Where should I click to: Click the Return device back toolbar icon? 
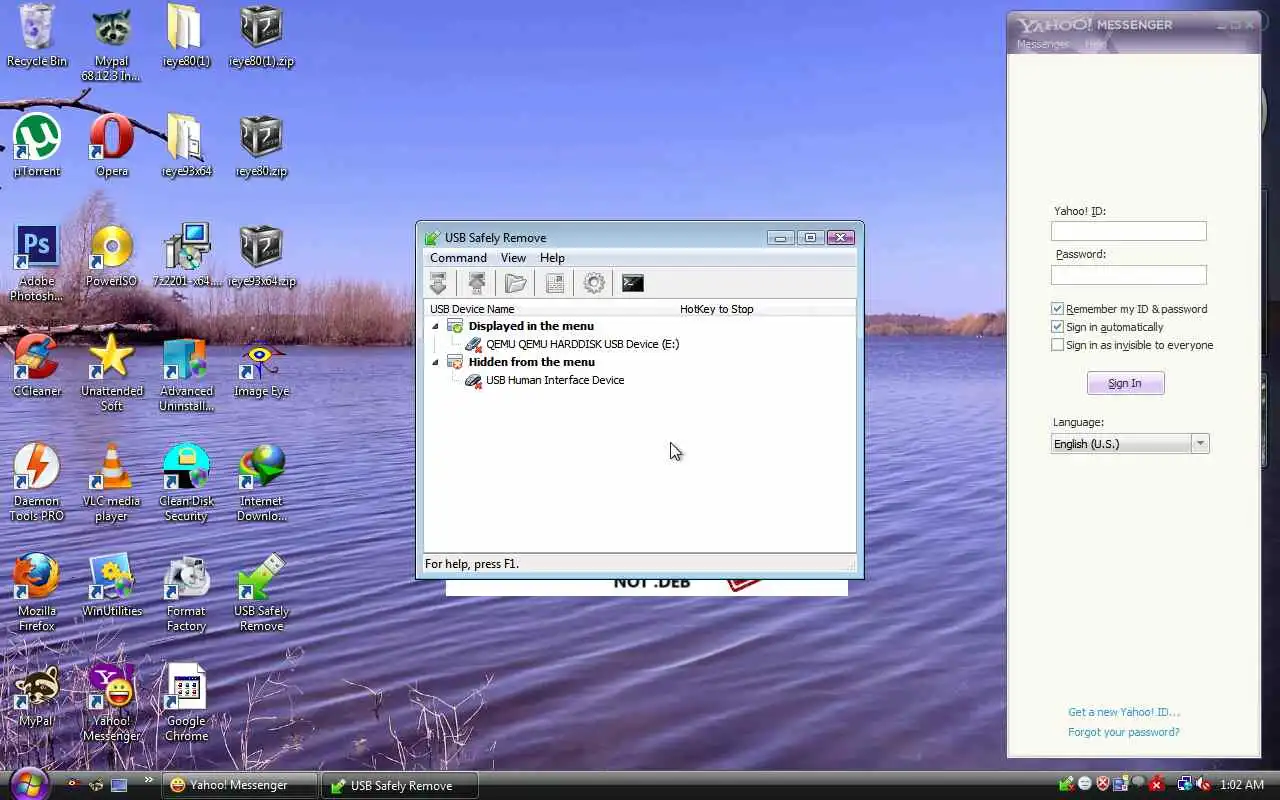coord(477,283)
